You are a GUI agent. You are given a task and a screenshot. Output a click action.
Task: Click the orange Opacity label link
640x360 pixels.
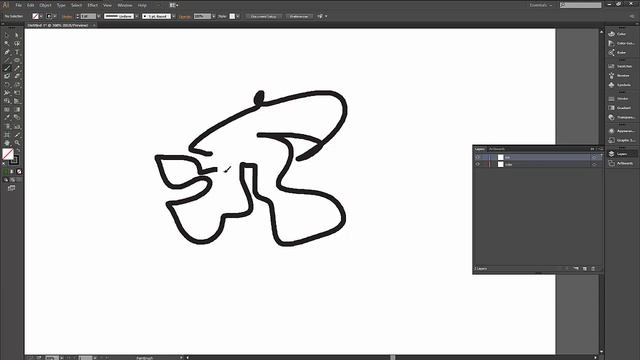(185, 17)
